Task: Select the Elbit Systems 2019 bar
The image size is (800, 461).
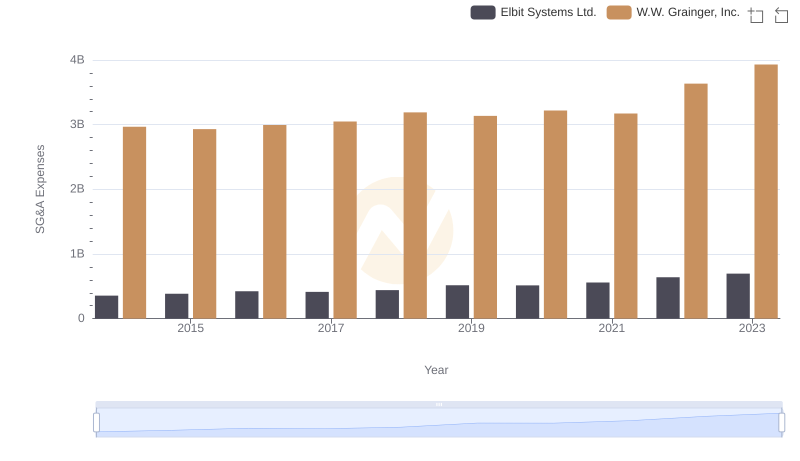Action: tap(457, 302)
